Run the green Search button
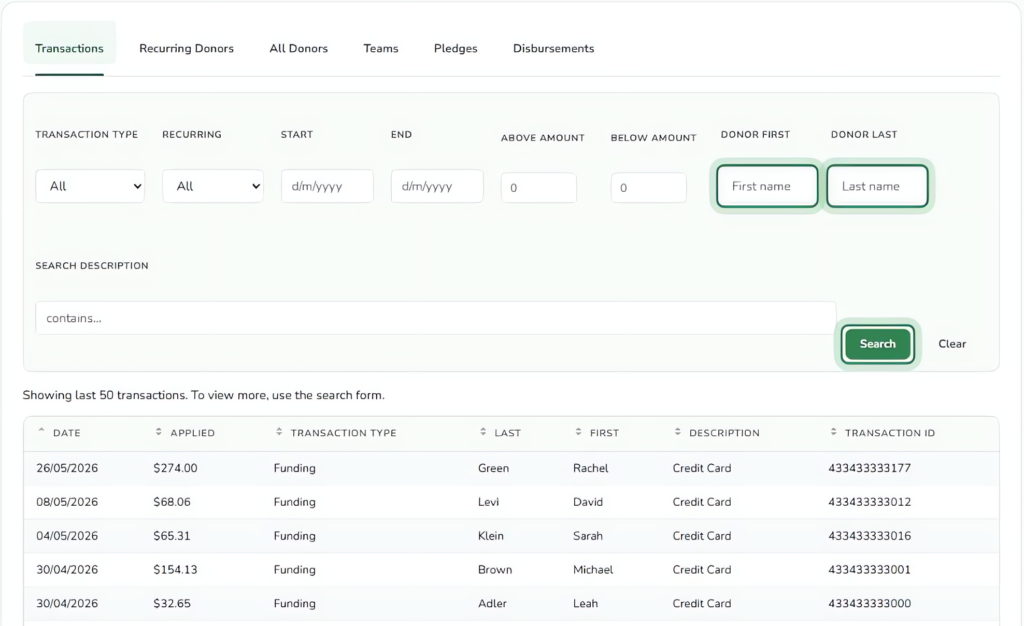The height and width of the screenshot is (626, 1024). pyautogui.click(x=878, y=344)
